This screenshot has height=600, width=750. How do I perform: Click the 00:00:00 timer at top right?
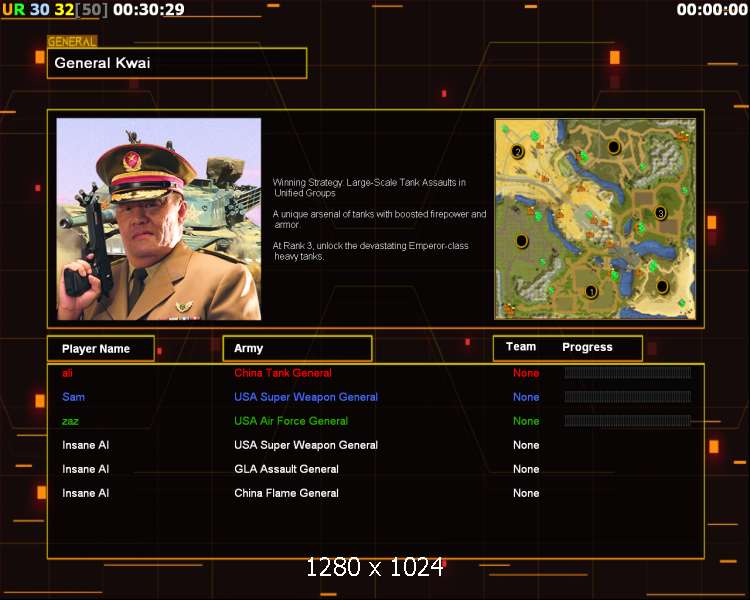click(712, 10)
